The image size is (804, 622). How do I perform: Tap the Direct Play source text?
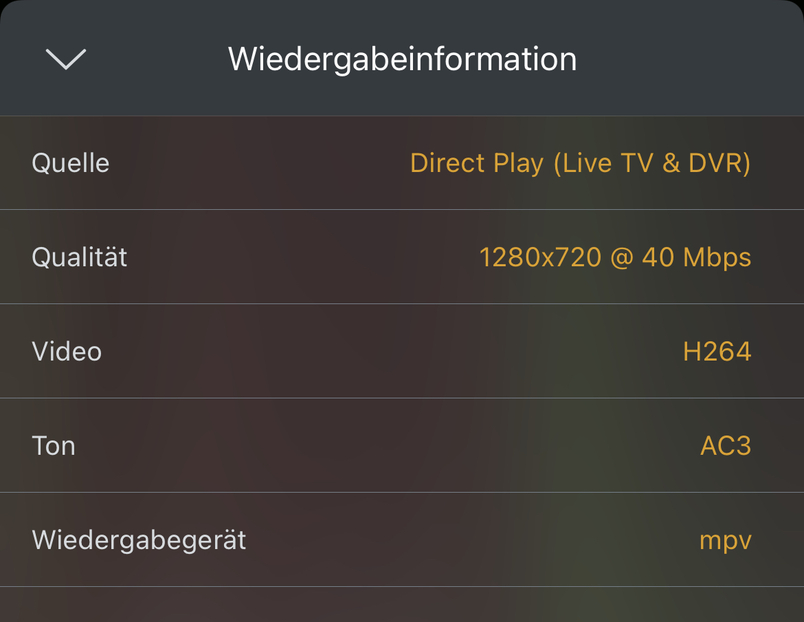pos(476,163)
